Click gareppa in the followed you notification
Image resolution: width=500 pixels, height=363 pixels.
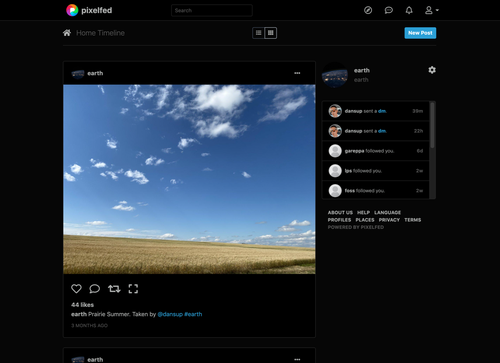pyautogui.click(x=354, y=151)
